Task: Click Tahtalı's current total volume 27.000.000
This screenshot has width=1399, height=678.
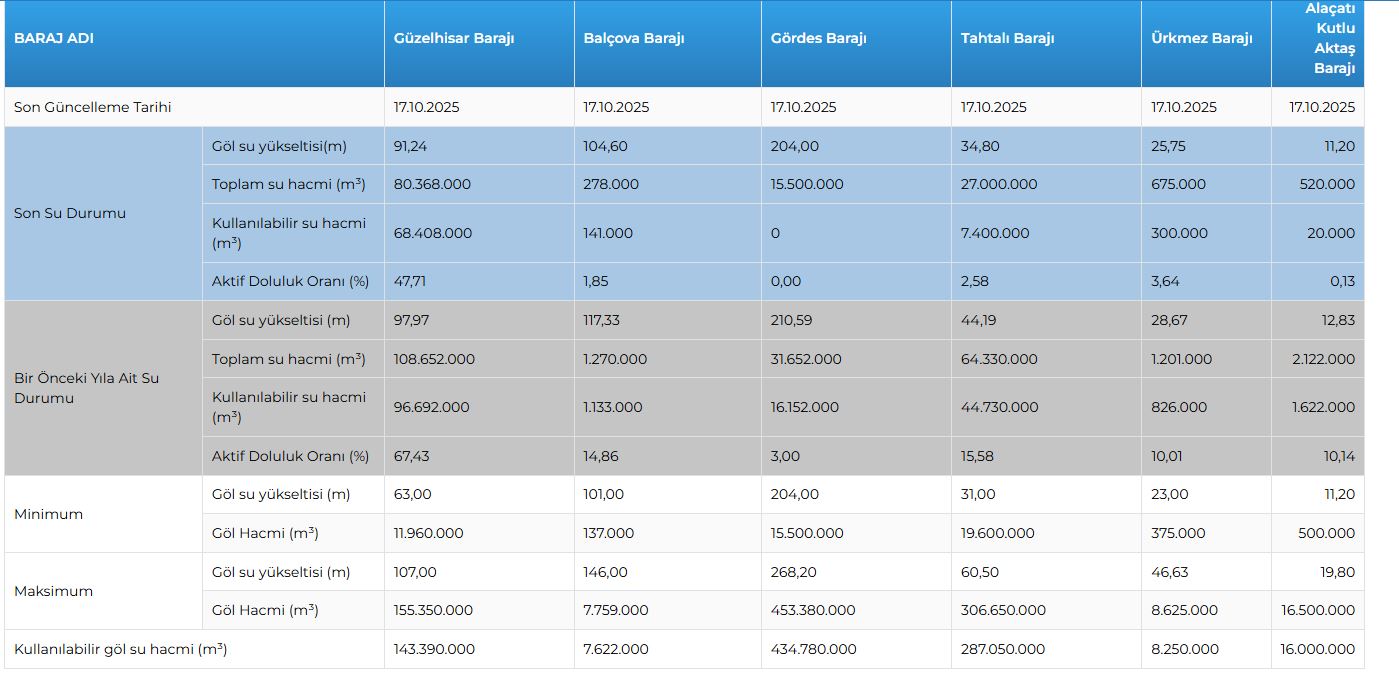Action: [999, 184]
